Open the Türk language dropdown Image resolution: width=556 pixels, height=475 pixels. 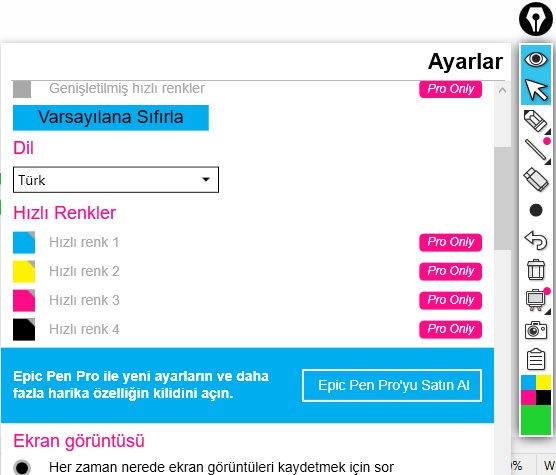point(116,180)
